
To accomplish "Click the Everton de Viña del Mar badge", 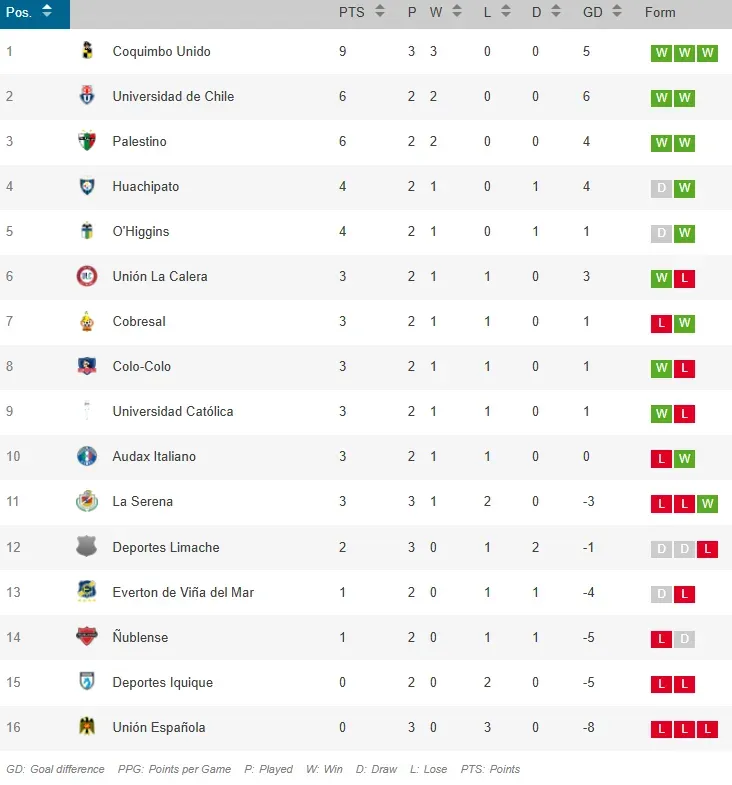I will tap(87, 592).
